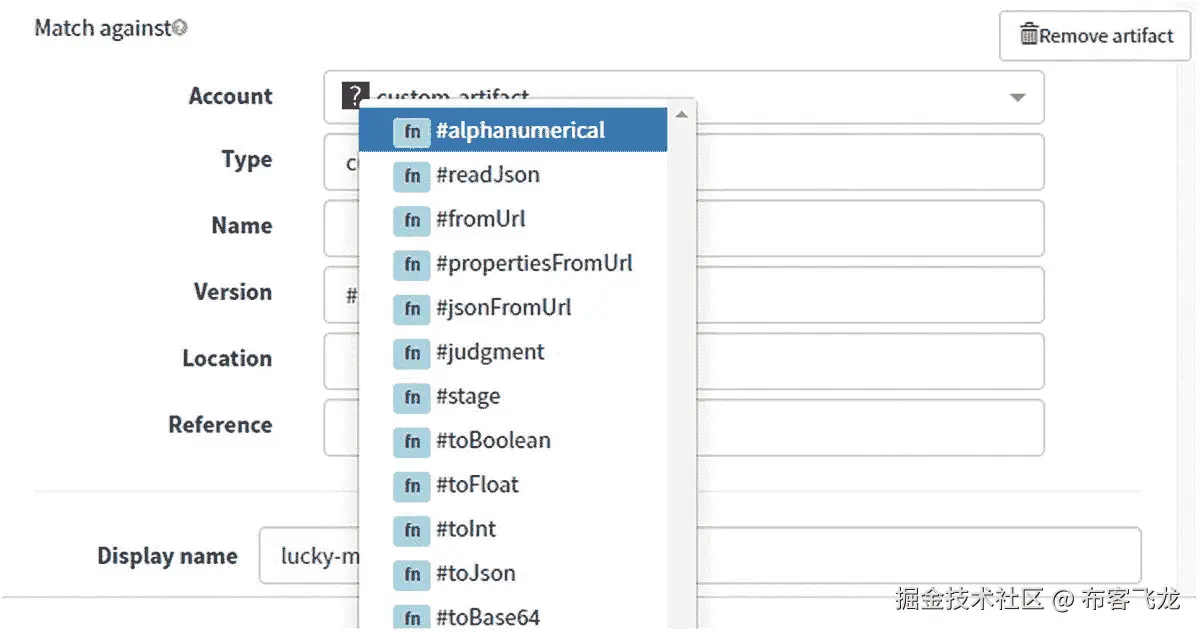
Task: Focus the Display name text field
Action: coord(900,556)
